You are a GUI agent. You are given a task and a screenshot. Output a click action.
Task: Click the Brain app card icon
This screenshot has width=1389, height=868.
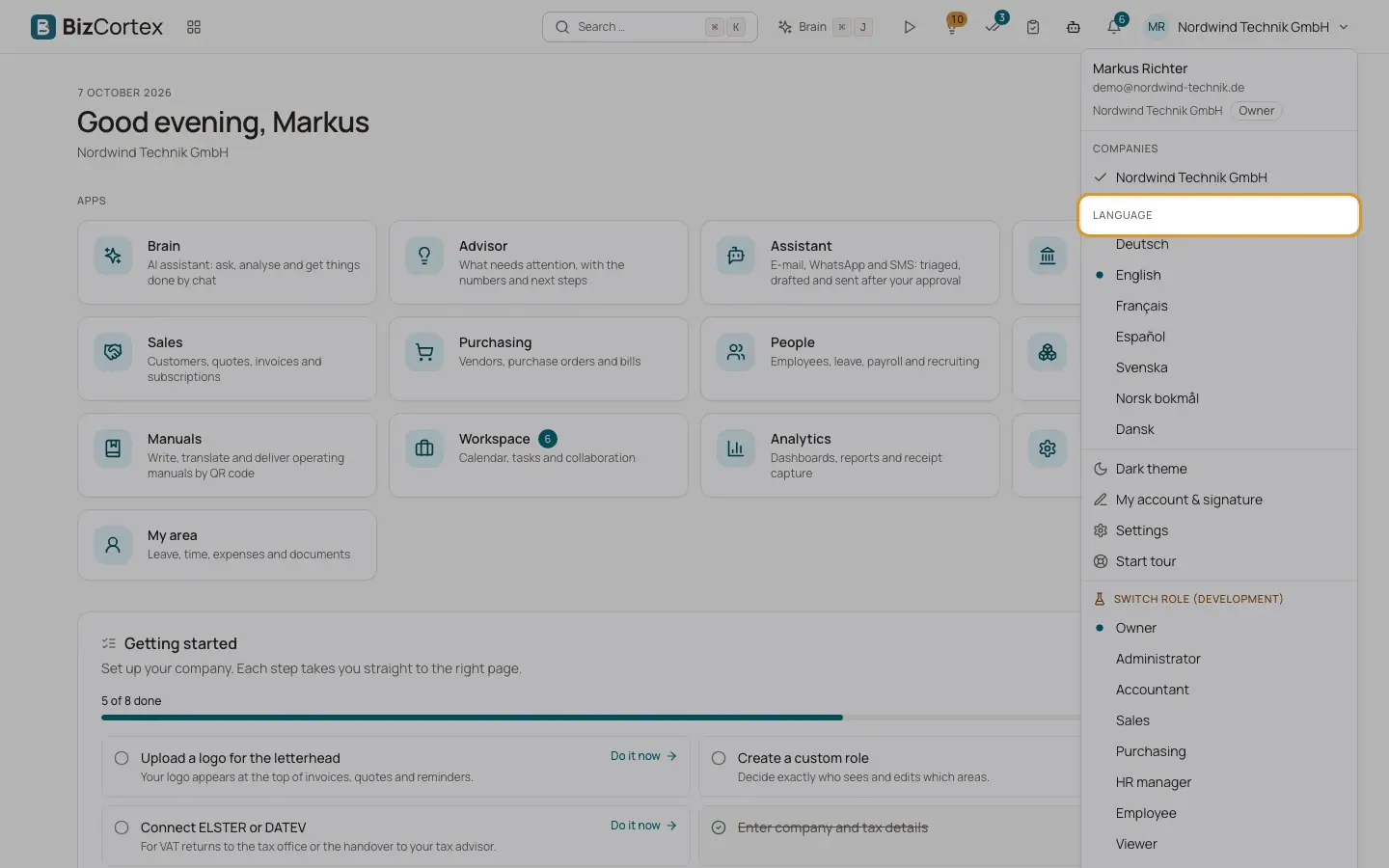coord(113,256)
